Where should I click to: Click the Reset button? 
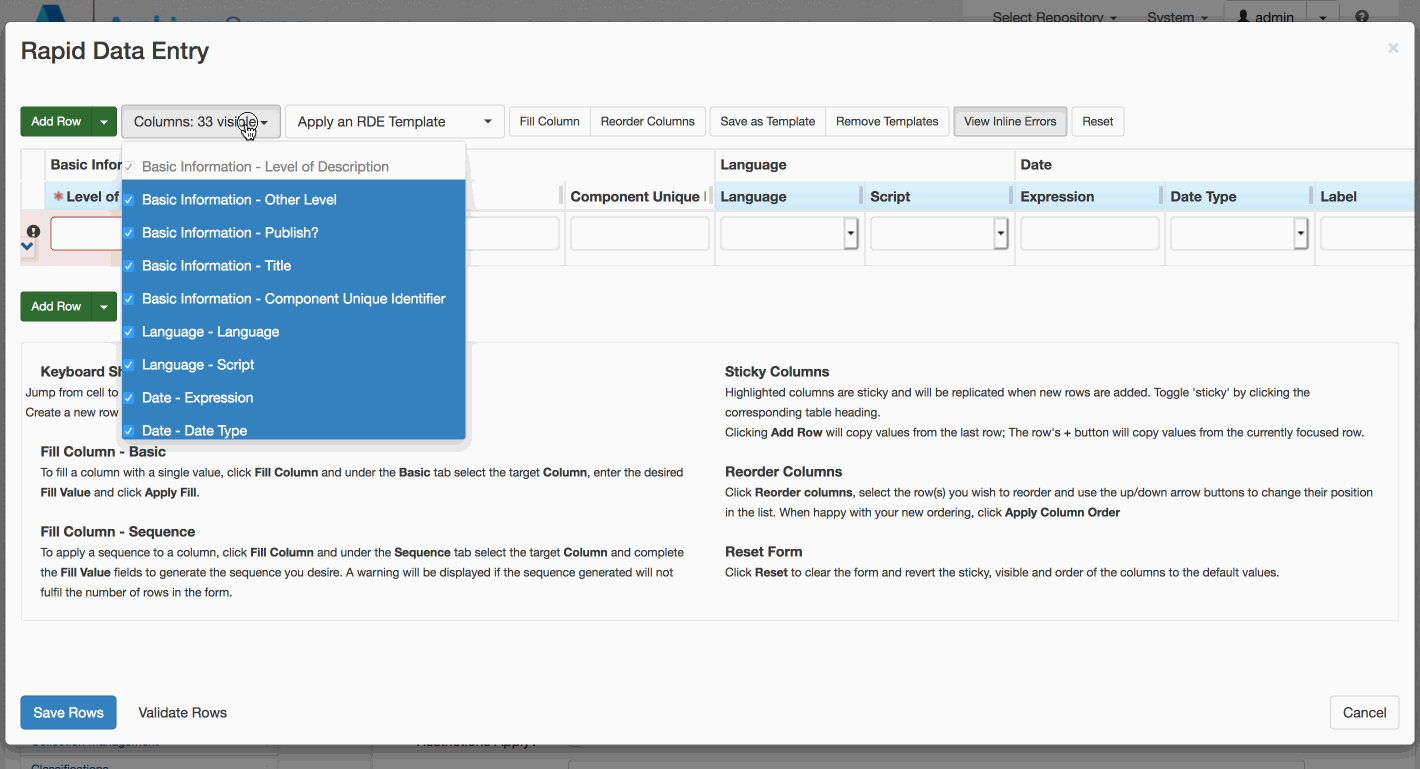click(x=1097, y=122)
